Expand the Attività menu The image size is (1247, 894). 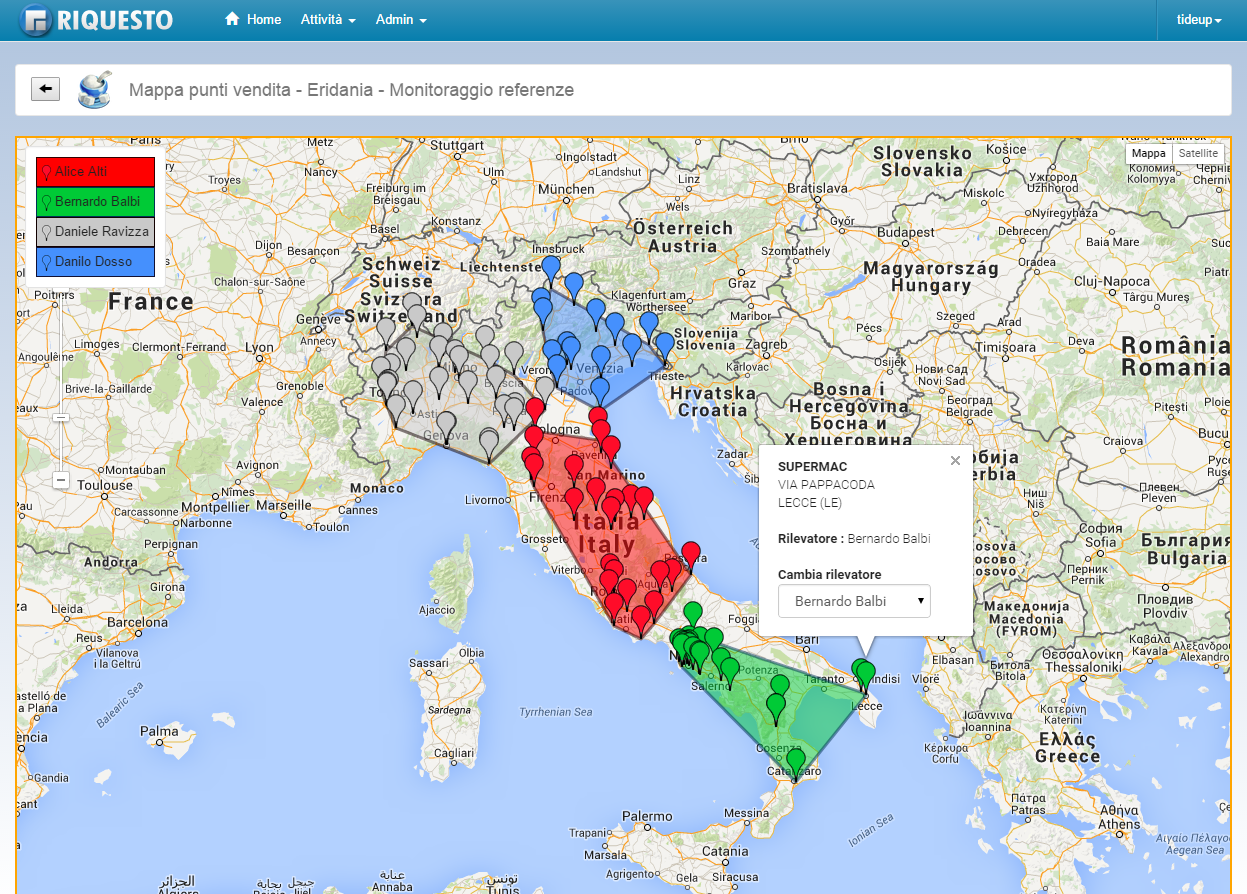(x=328, y=20)
